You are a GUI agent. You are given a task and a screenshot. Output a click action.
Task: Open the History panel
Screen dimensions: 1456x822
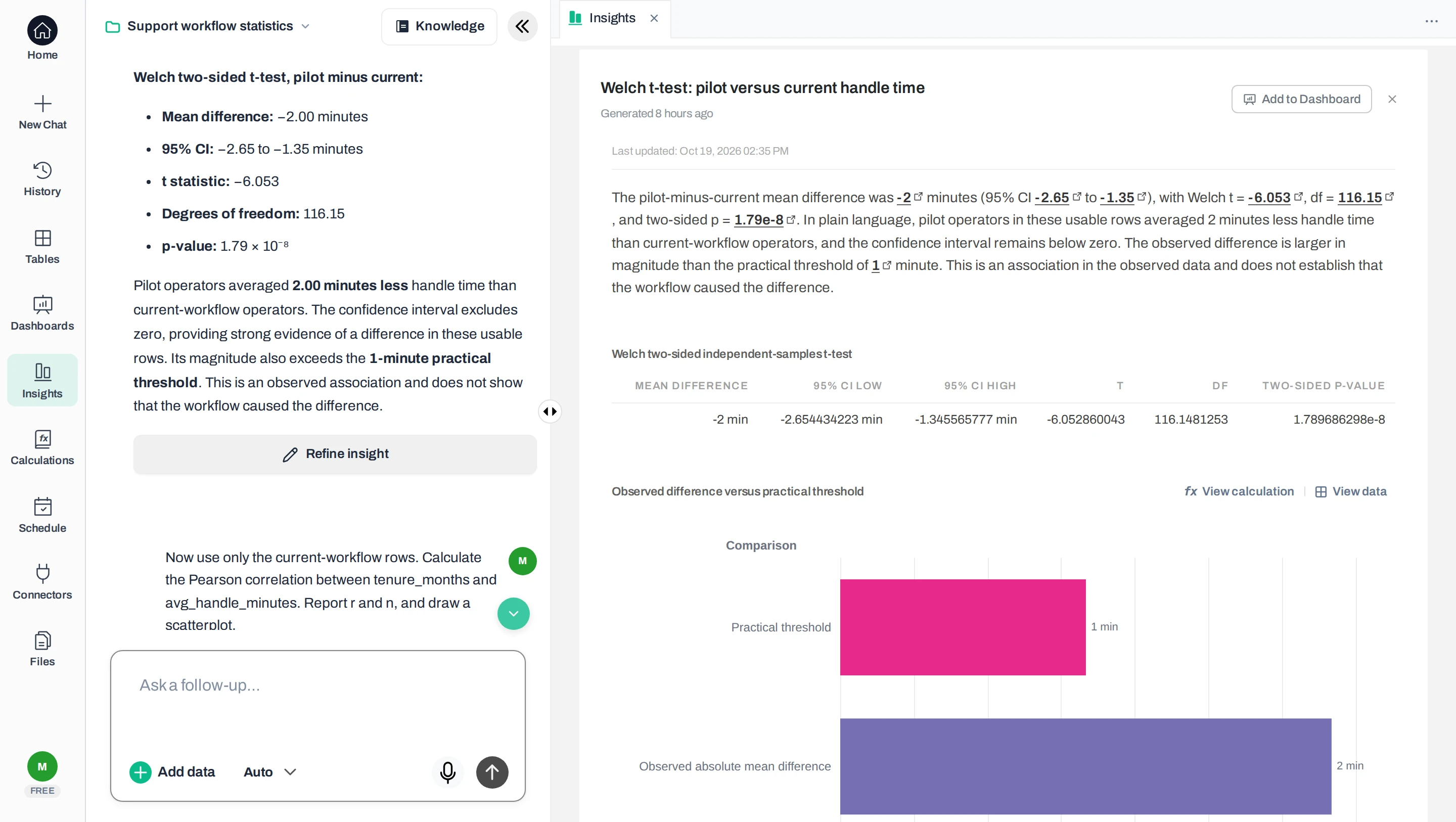42,179
